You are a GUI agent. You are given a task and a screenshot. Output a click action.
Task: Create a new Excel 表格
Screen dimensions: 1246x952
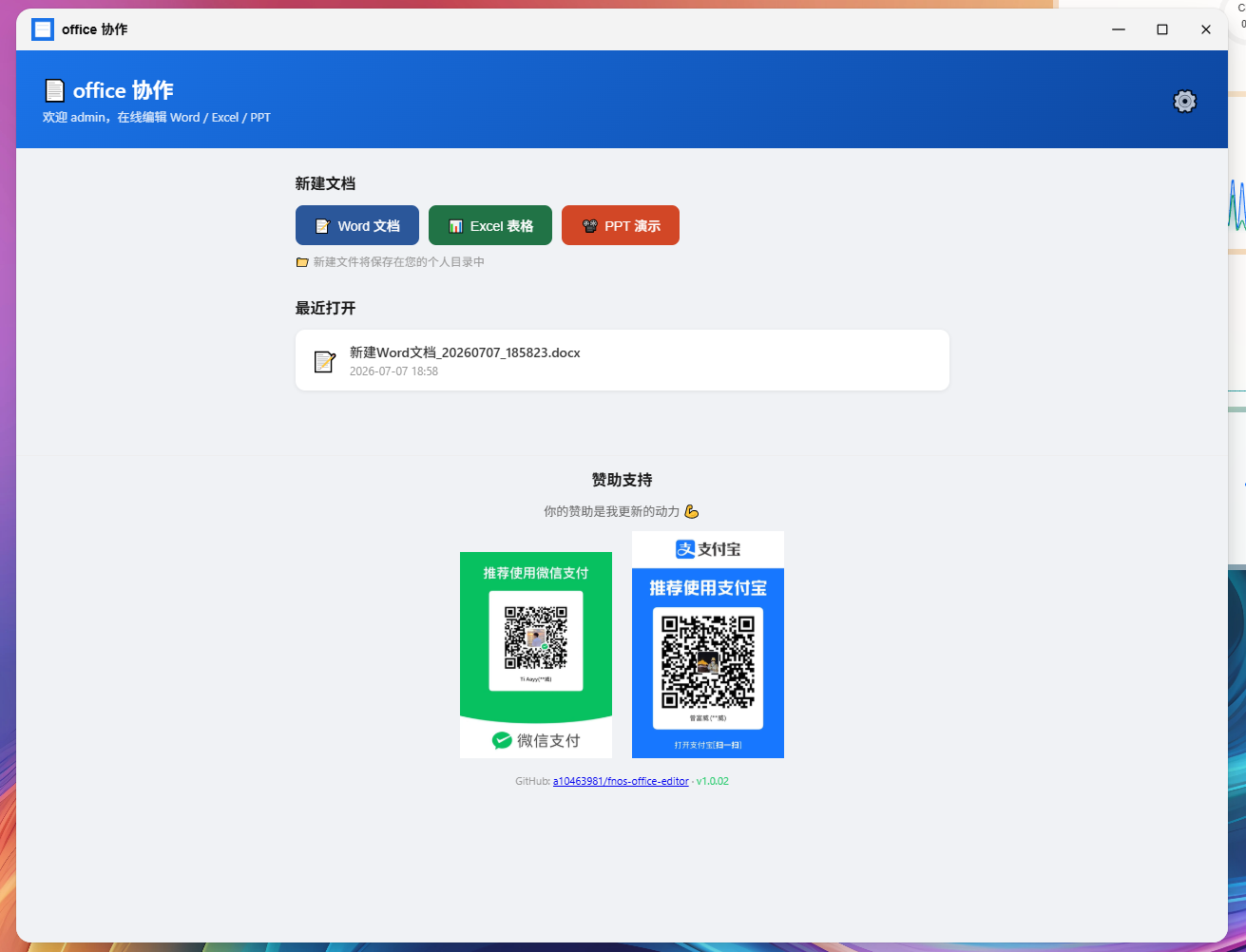click(490, 225)
